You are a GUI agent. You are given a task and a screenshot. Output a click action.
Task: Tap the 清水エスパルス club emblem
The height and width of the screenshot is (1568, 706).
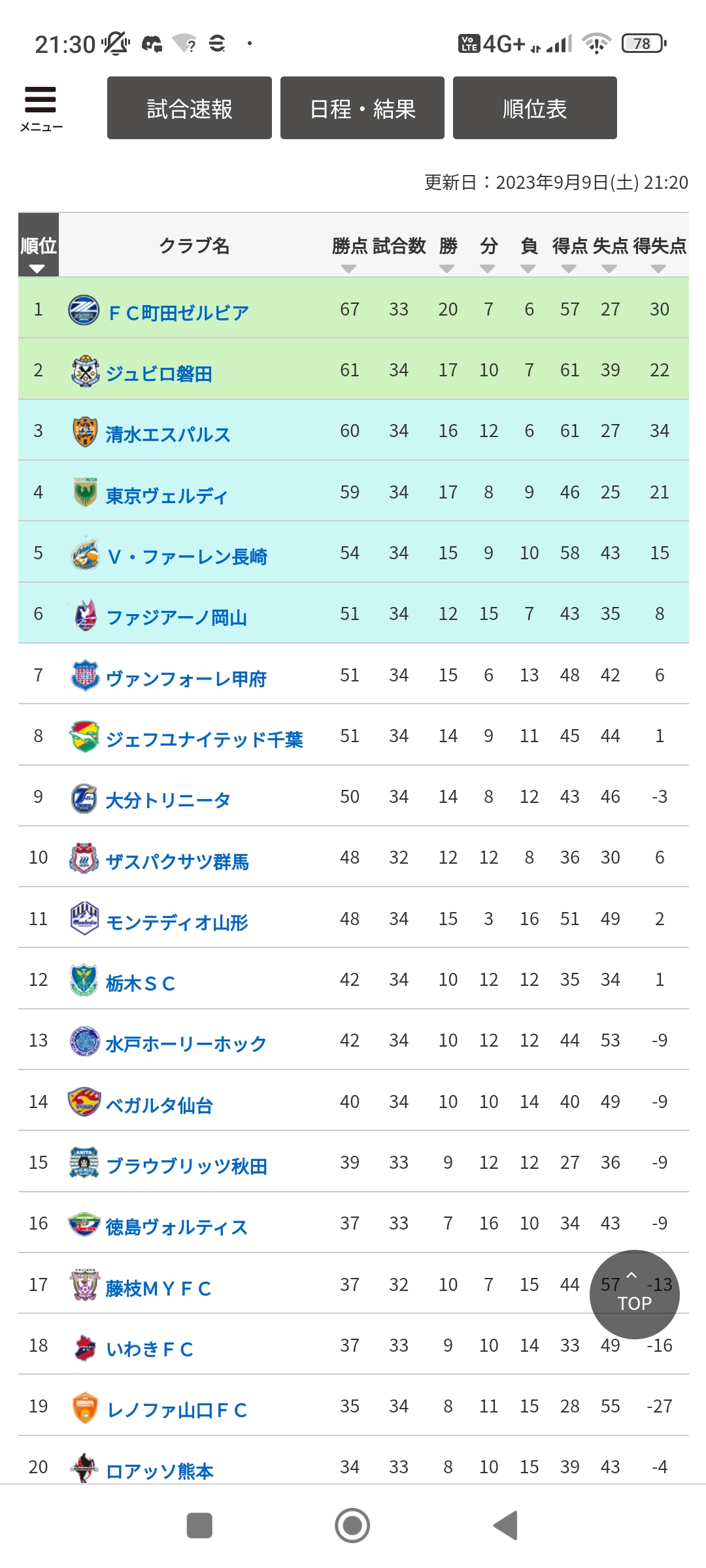pos(85,432)
